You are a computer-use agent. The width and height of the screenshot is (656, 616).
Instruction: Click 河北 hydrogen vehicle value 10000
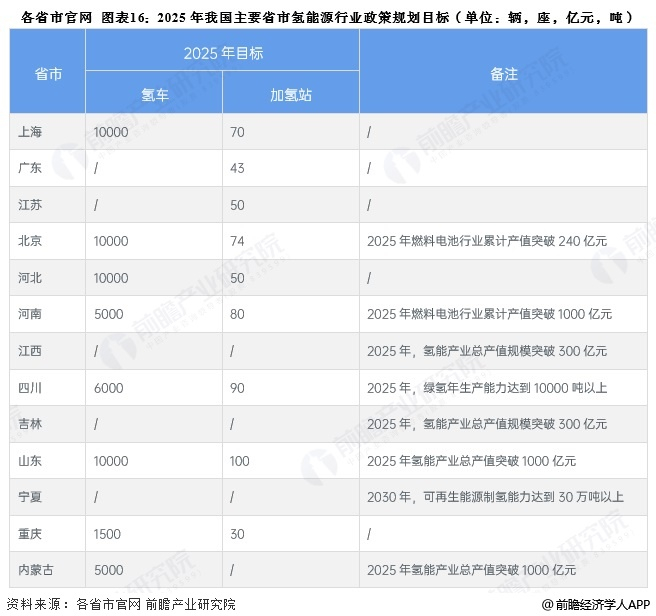111,278
